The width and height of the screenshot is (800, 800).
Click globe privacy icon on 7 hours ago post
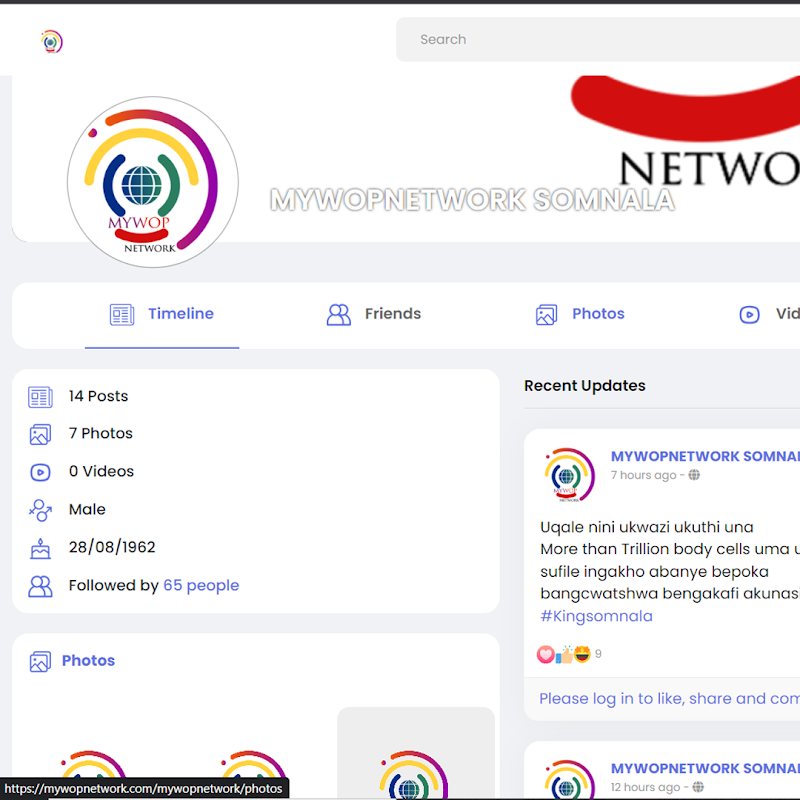(x=694, y=475)
